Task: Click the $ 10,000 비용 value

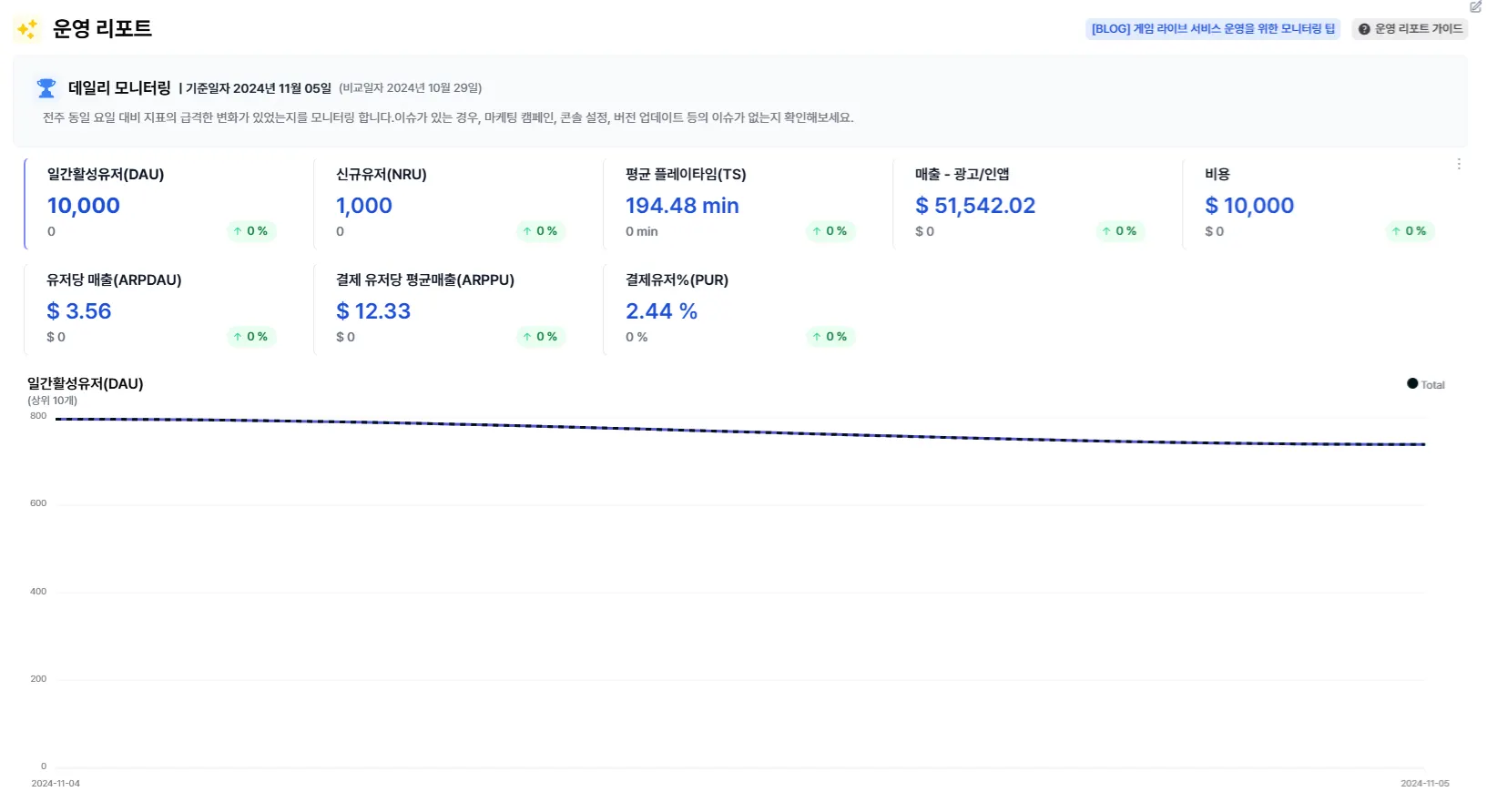Action: coord(1249,206)
